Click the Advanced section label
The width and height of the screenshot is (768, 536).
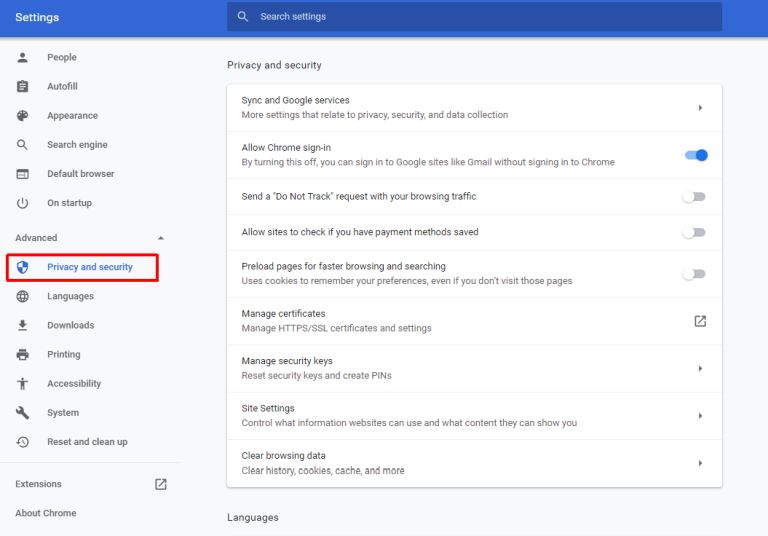36,238
